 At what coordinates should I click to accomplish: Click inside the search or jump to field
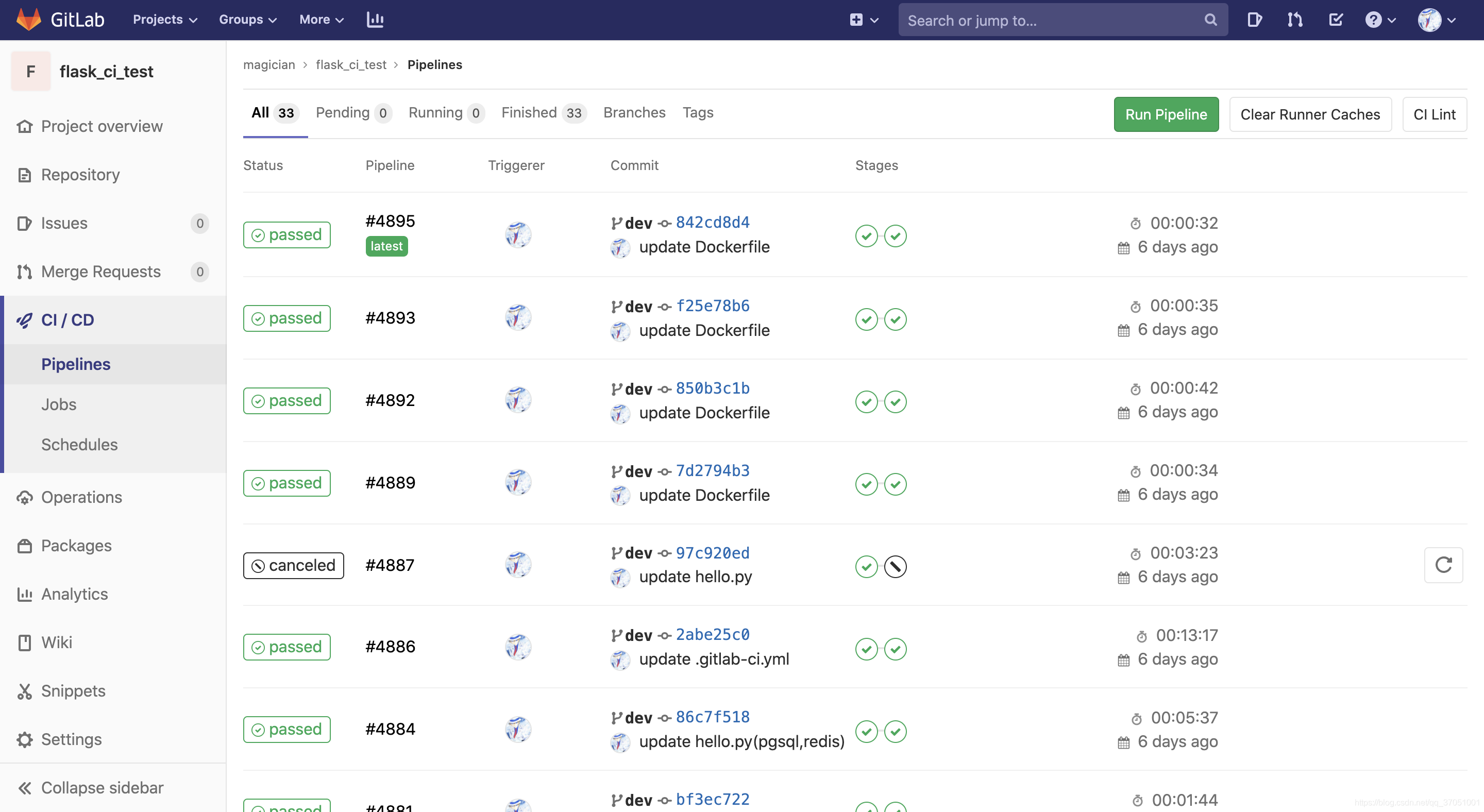(x=1037, y=20)
